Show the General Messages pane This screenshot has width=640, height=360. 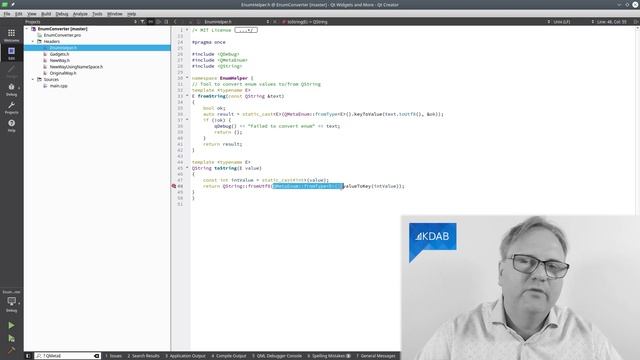(x=376, y=356)
